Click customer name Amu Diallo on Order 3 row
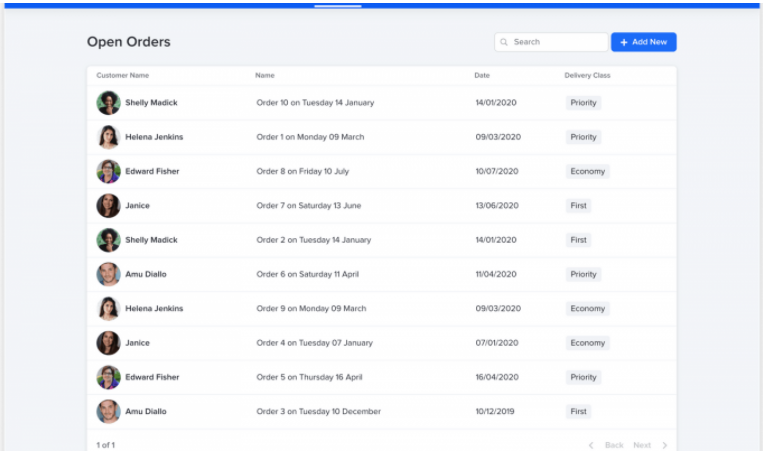The width and height of the screenshot is (763, 457). 146,411
